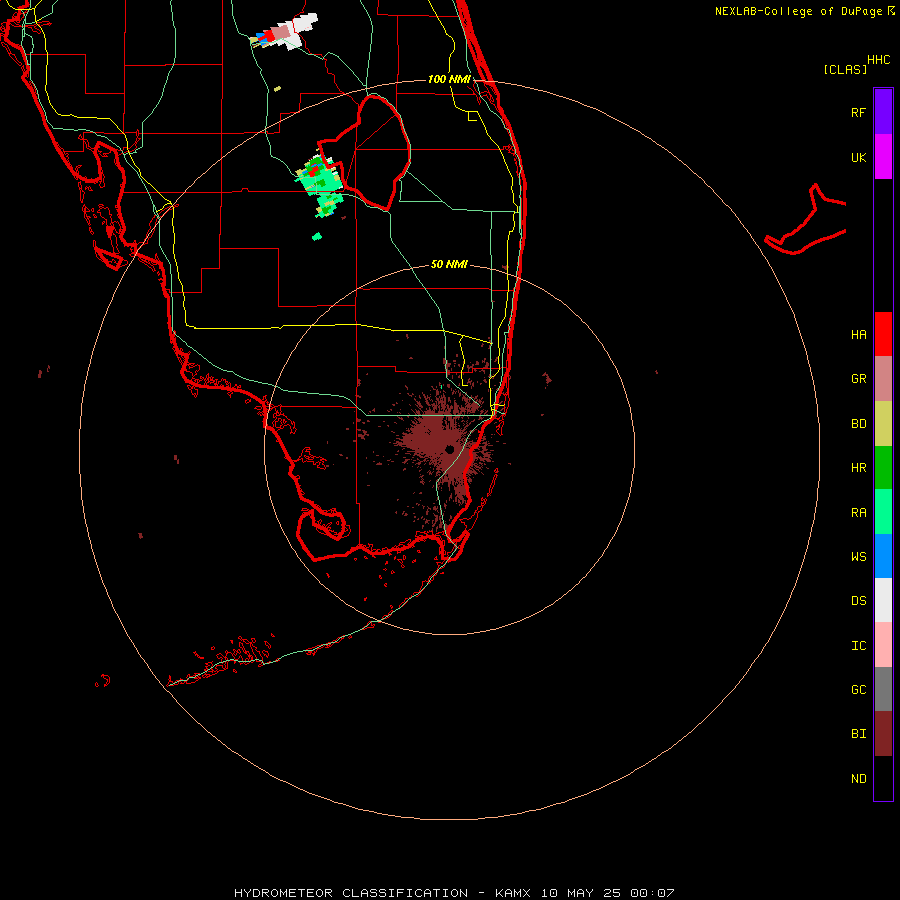900x900 pixels.
Task: Click the 'HA' legend label
Action: 858,335
